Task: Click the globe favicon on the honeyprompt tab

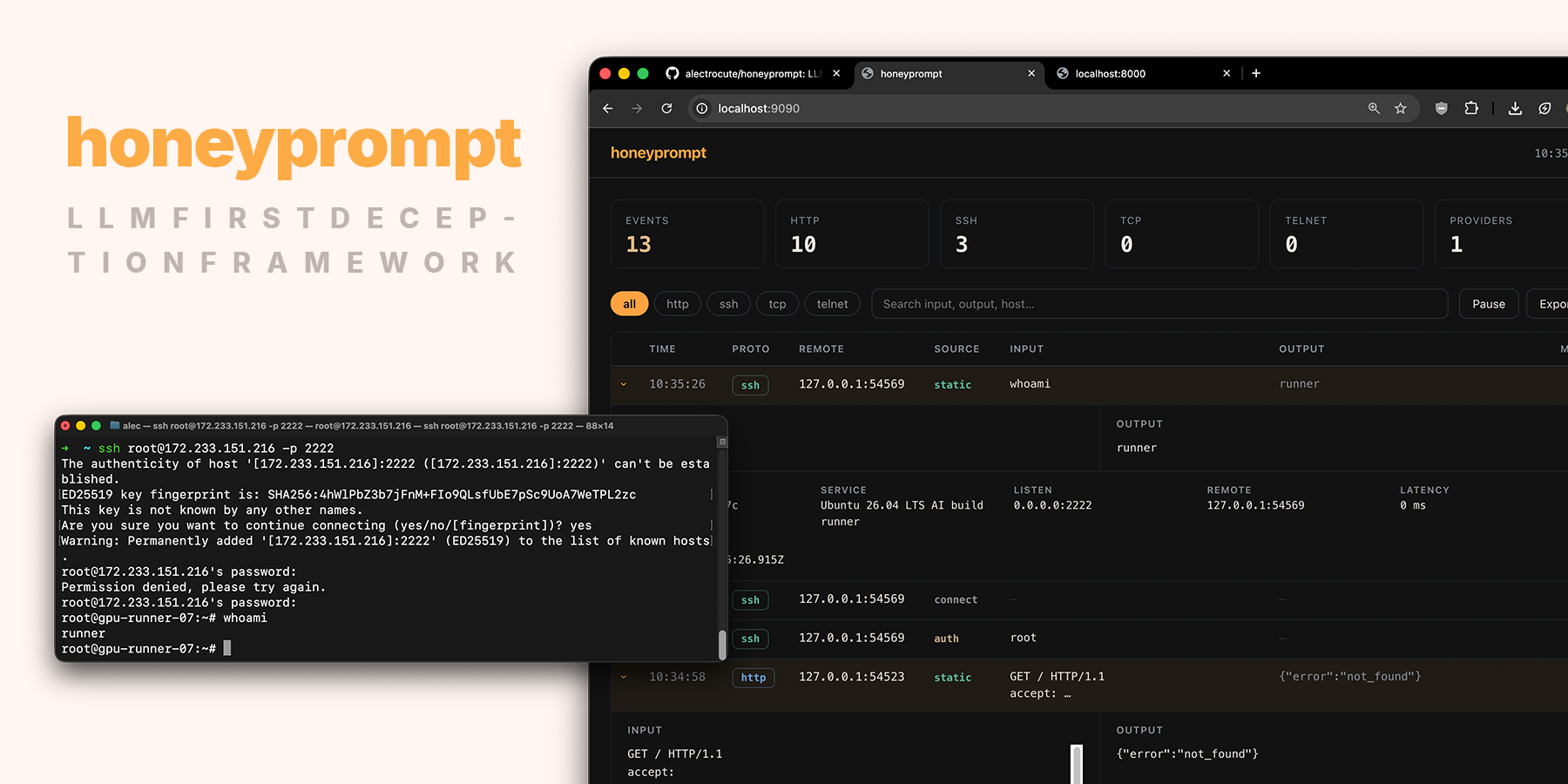Action: [868, 73]
